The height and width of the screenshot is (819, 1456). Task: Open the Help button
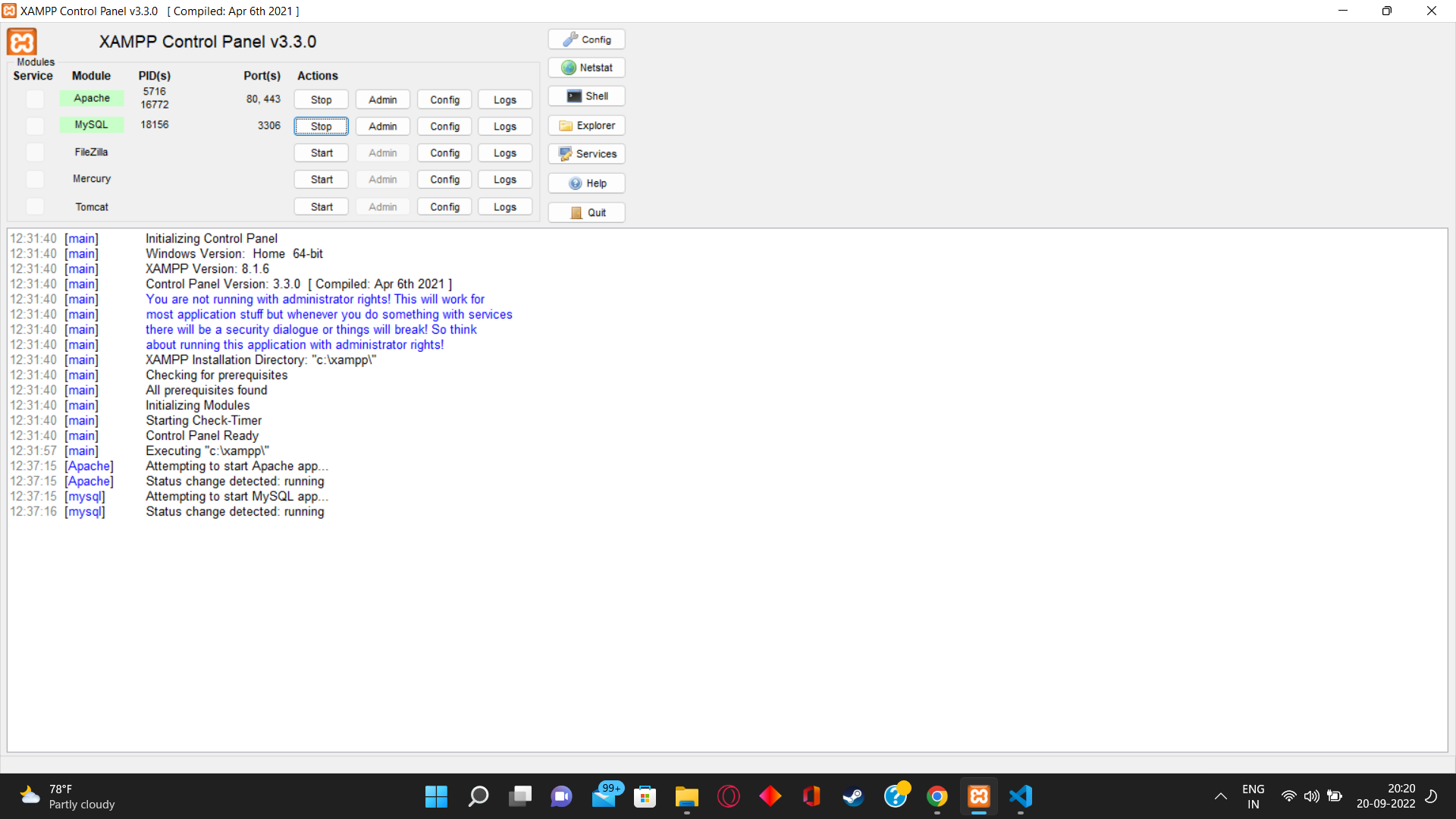click(x=586, y=184)
